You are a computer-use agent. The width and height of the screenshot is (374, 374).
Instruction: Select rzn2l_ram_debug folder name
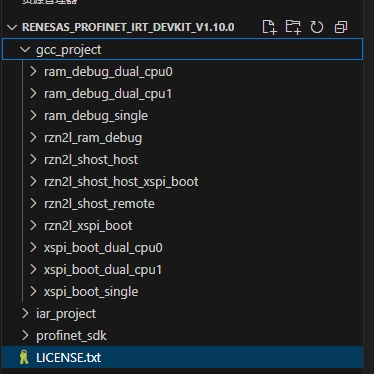click(x=93, y=138)
